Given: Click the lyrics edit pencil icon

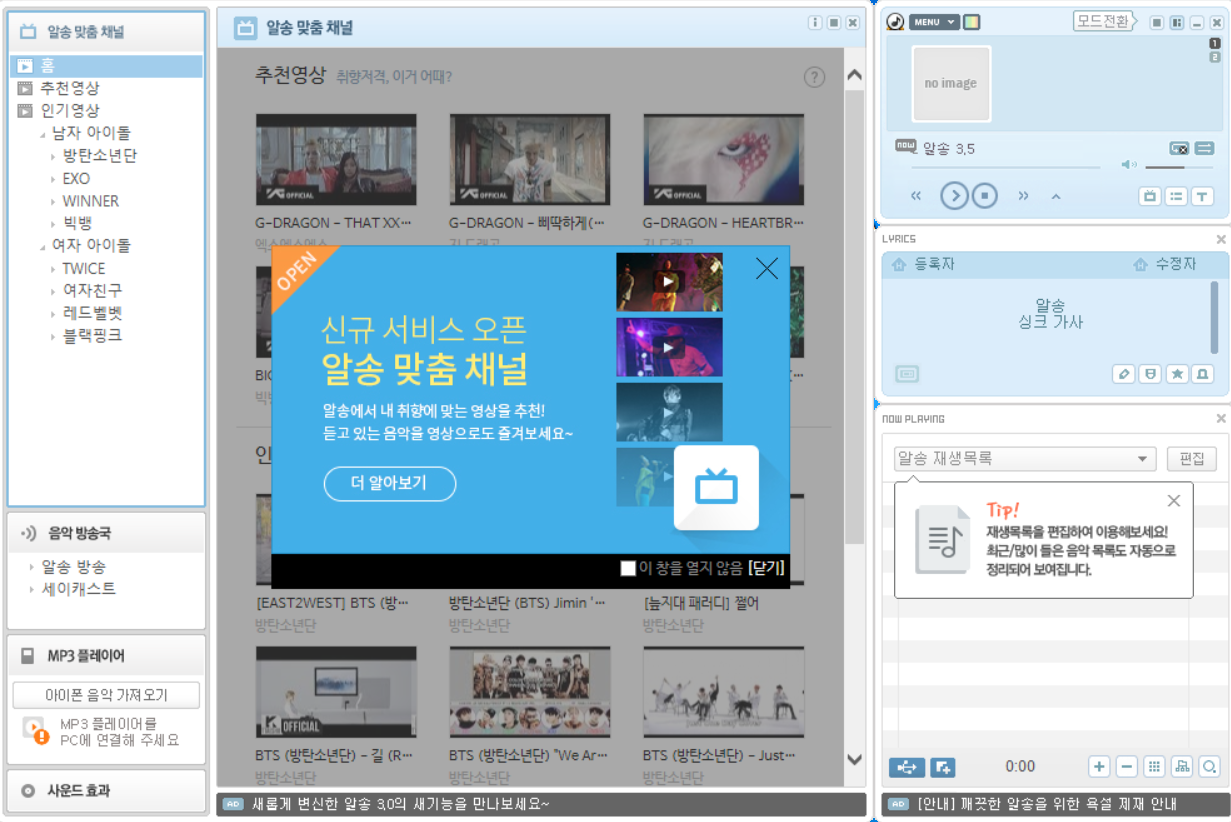Looking at the screenshot, I should (1124, 373).
